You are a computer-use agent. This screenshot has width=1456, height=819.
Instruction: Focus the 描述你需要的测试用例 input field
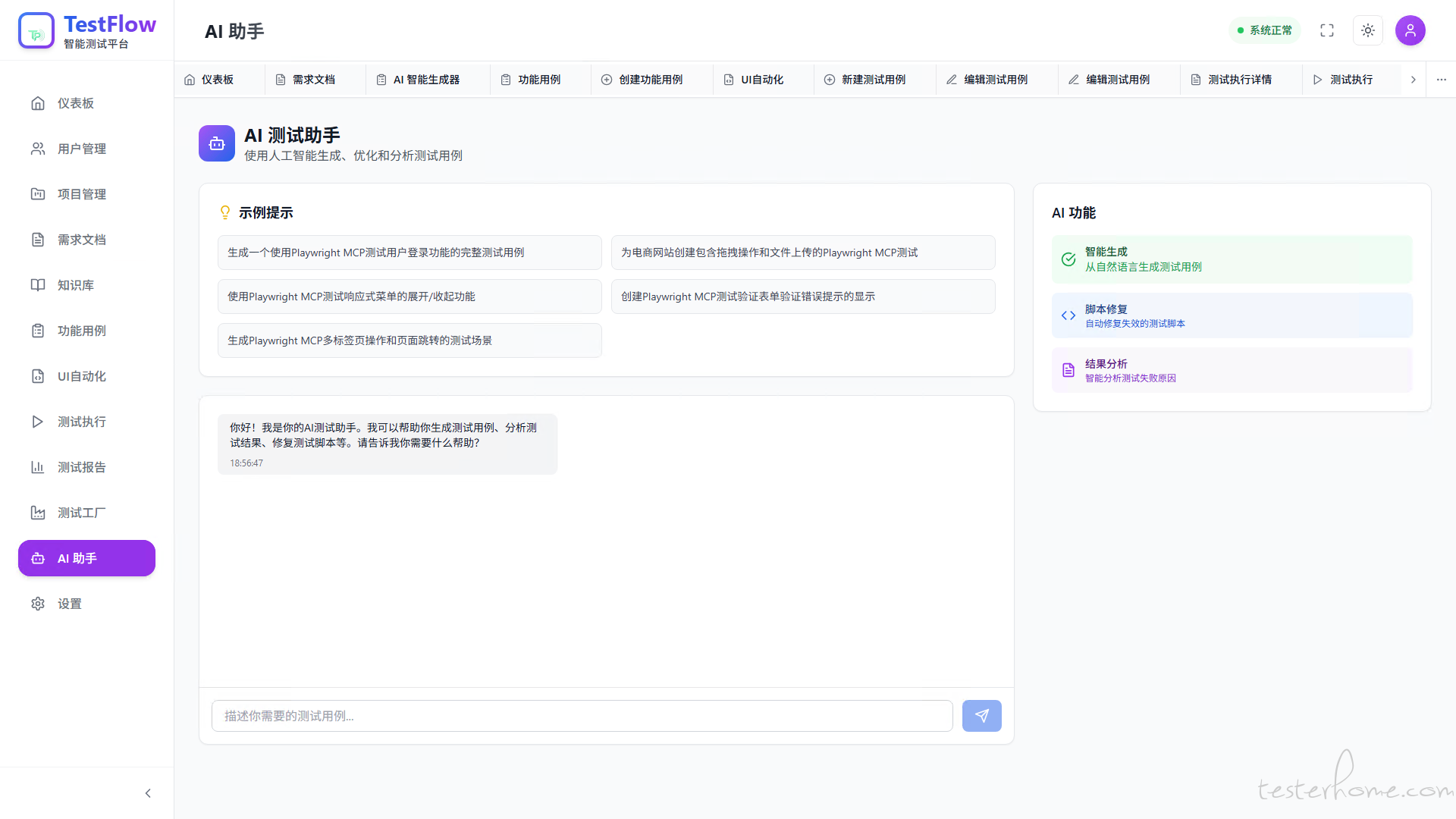[582, 716]
